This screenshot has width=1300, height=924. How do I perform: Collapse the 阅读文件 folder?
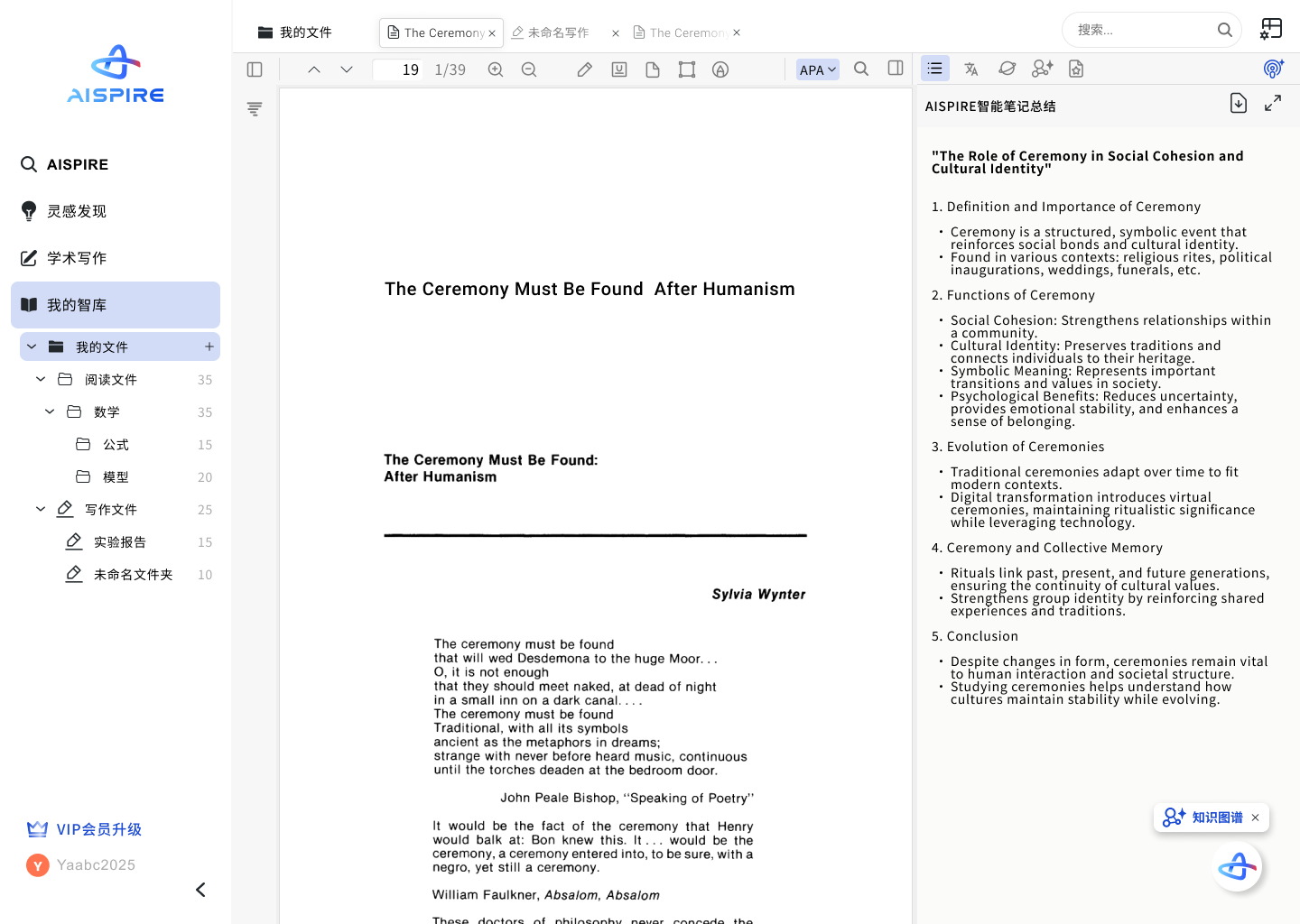pos(41,380)
